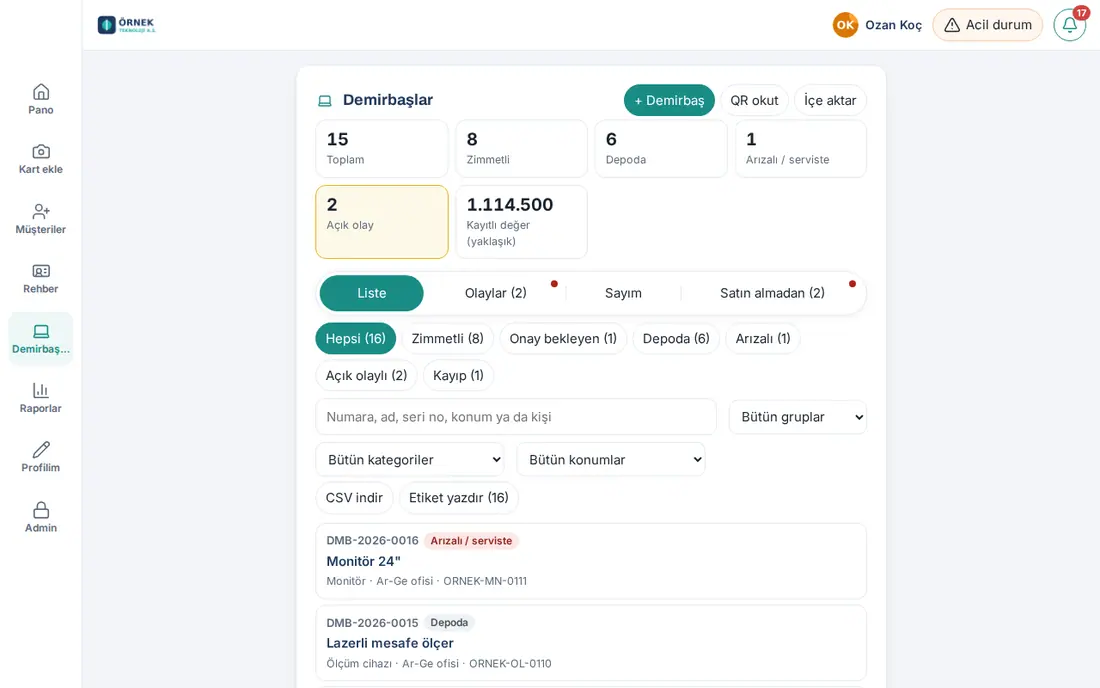Open the Bütün kategoriler dropdown

(x=410, y=459)
